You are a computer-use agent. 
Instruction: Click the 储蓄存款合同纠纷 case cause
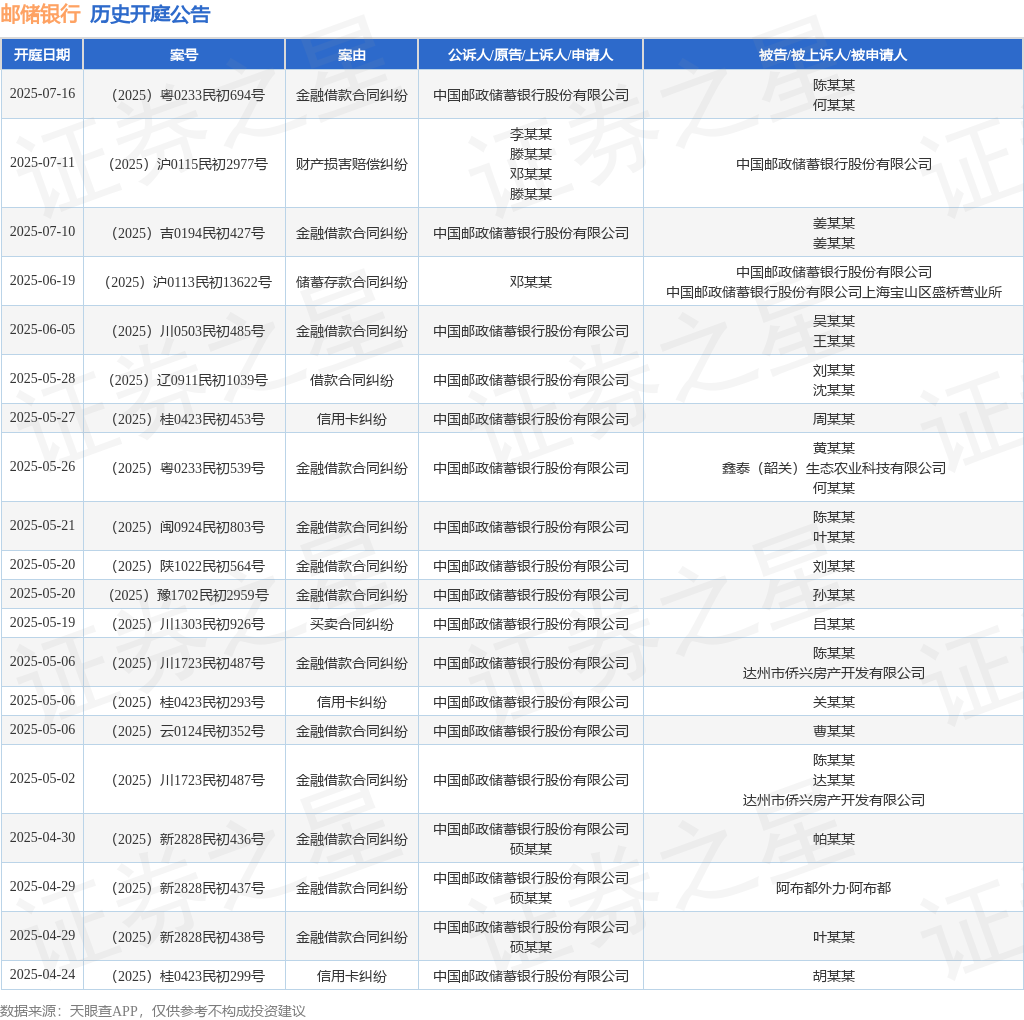pyautogui.click(x=351, y=282)
